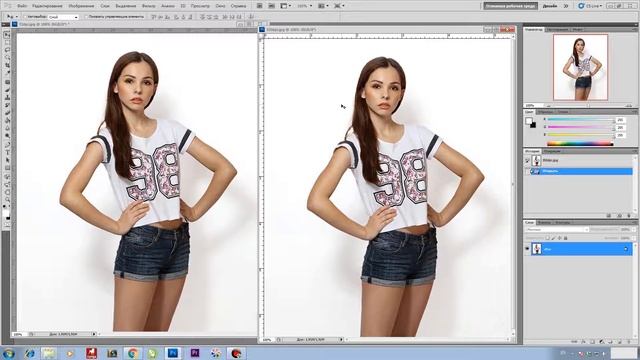This screenshot has height=360, width=640.
Task: Toggle lock image pixels in Layers panel
Action: point(553,238)
